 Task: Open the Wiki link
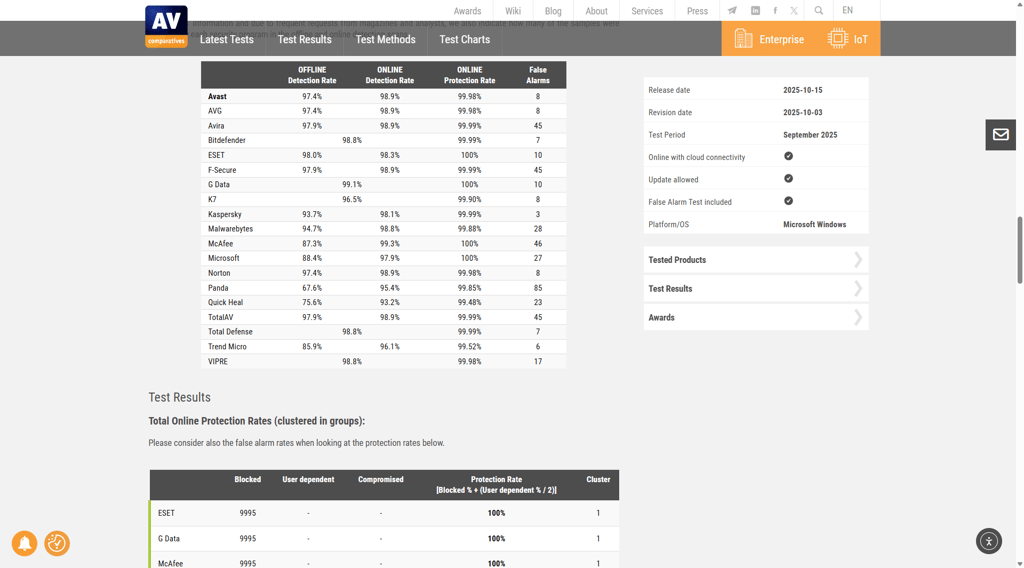tap(513, 11)
